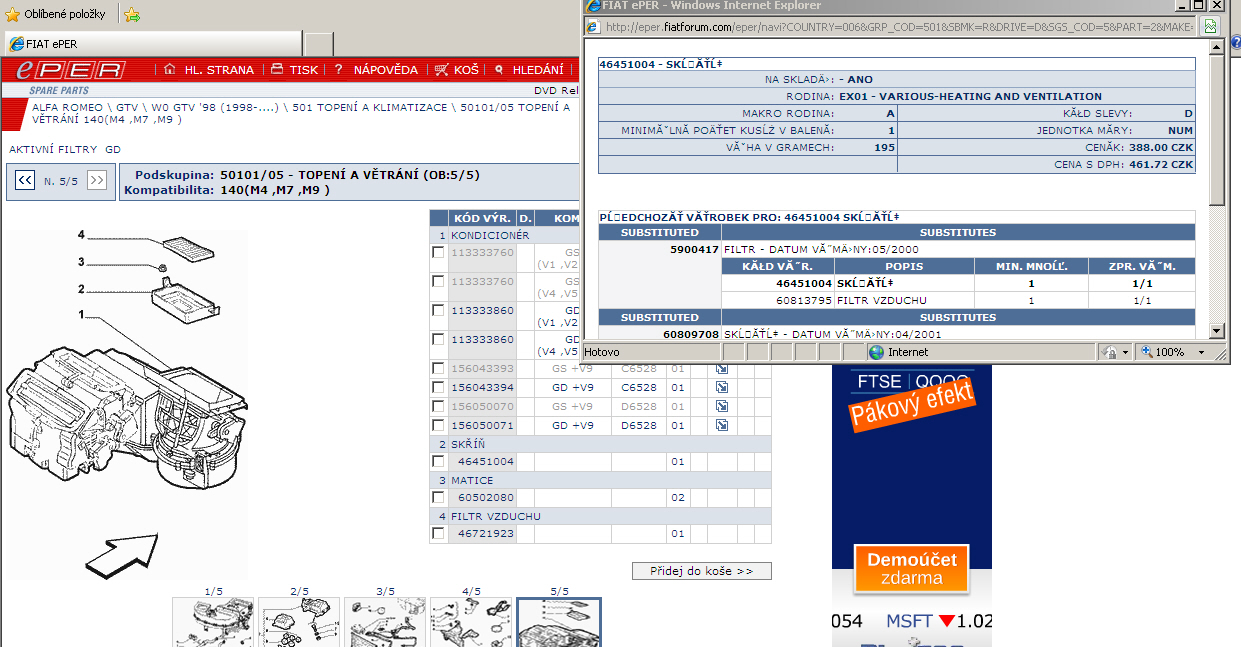Click detail icon in row 156050071

coord(722,426)
